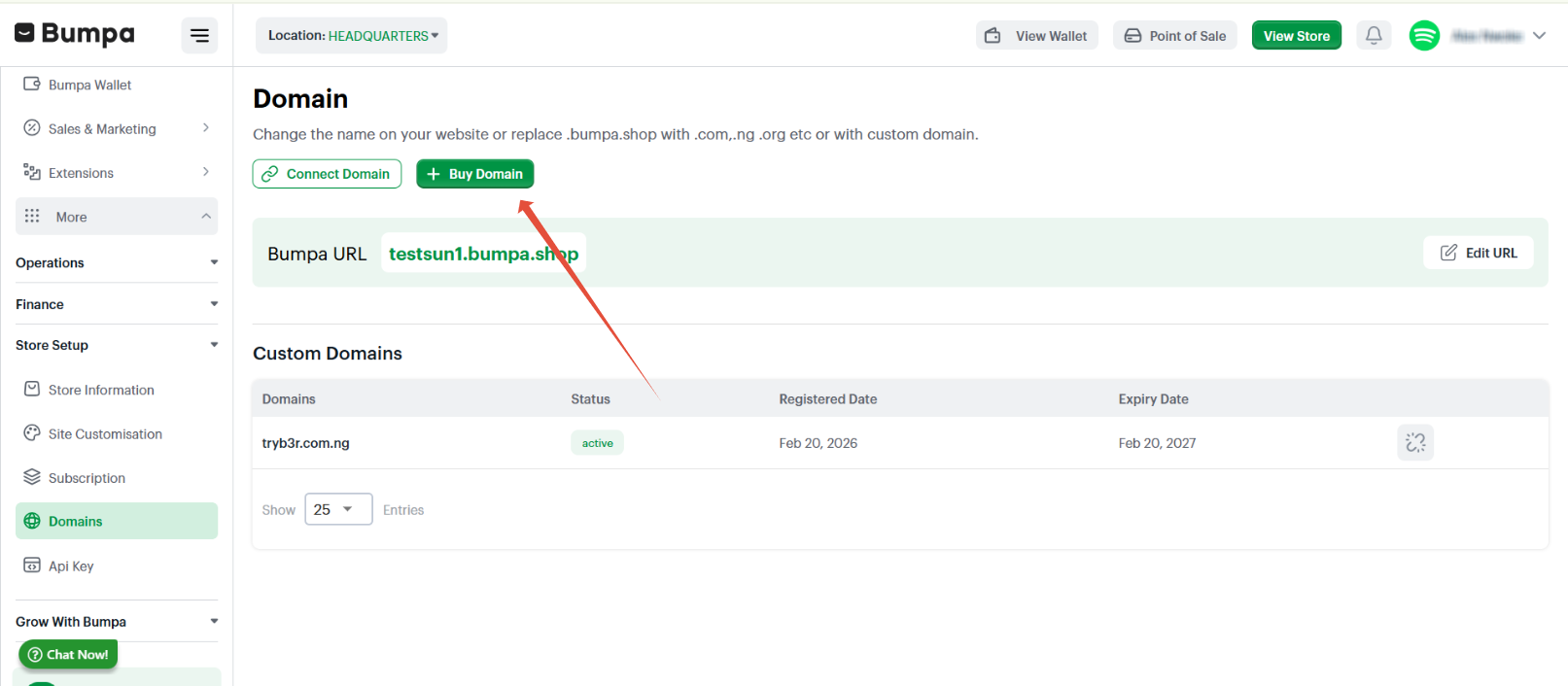Viewport: 1568px width, 686px height.
Task: Expand the user account chevron
Action: (1539, 36)
